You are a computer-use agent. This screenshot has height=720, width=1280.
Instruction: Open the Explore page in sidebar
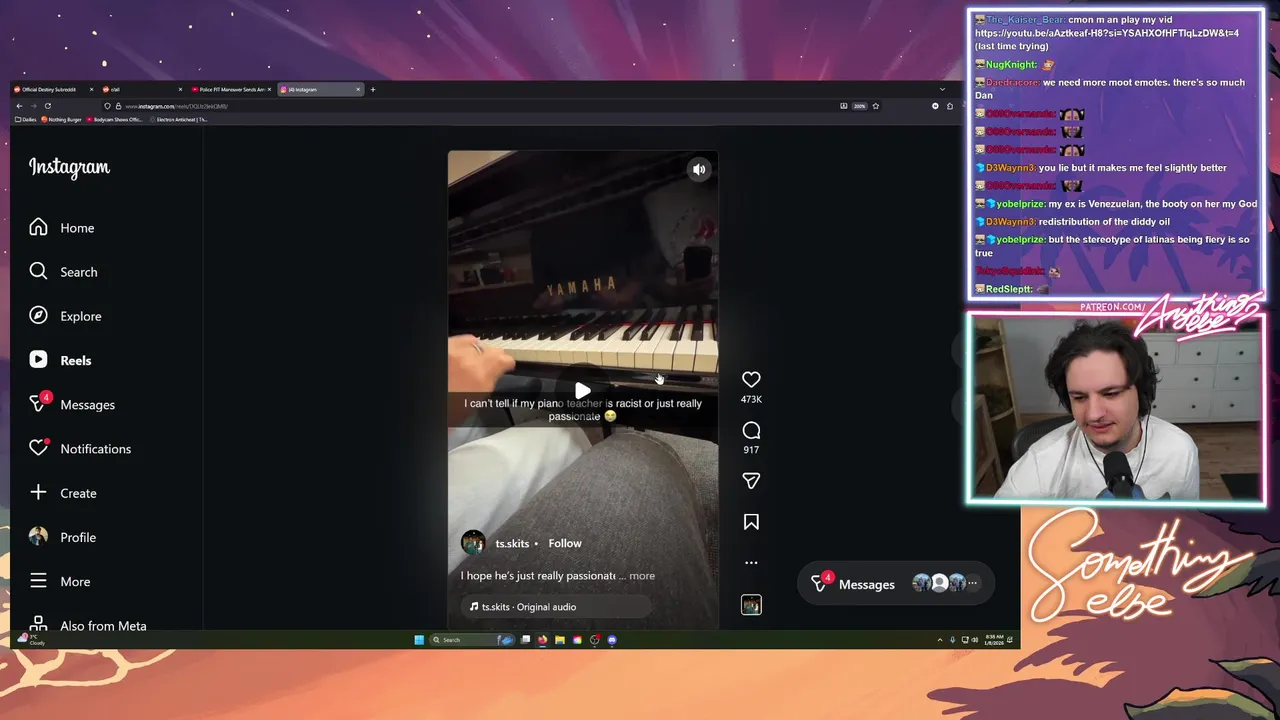click(65, 316)
